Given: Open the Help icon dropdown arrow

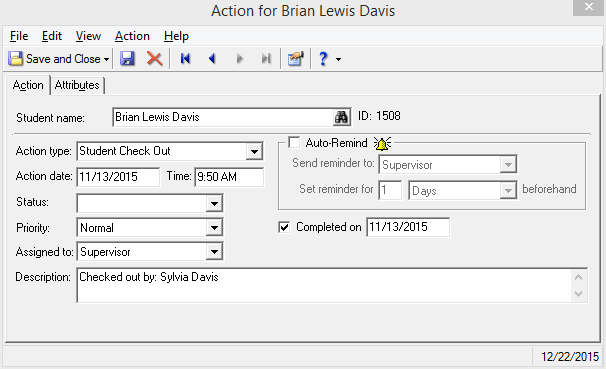Looking at the screenshot, I should [x=339, y=60].
